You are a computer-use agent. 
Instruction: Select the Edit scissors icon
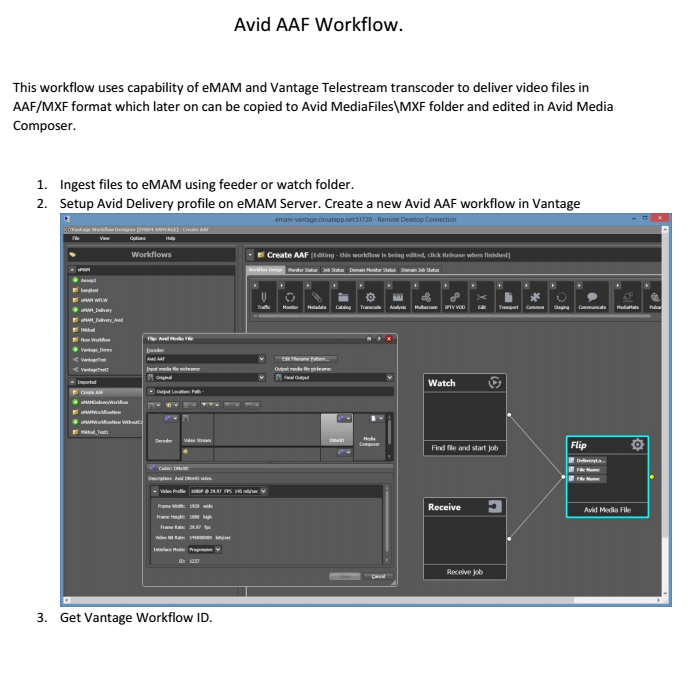pyautogui.click(x=481, y=297)
